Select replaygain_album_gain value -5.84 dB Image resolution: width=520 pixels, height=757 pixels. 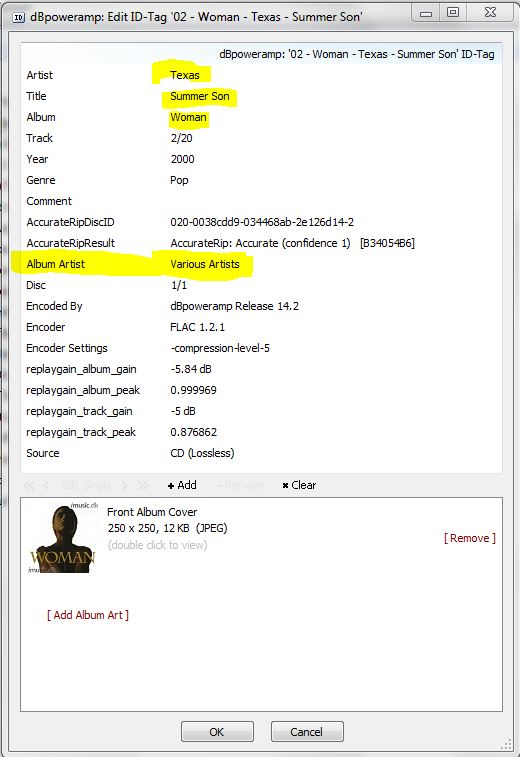(x=191, y=369)
